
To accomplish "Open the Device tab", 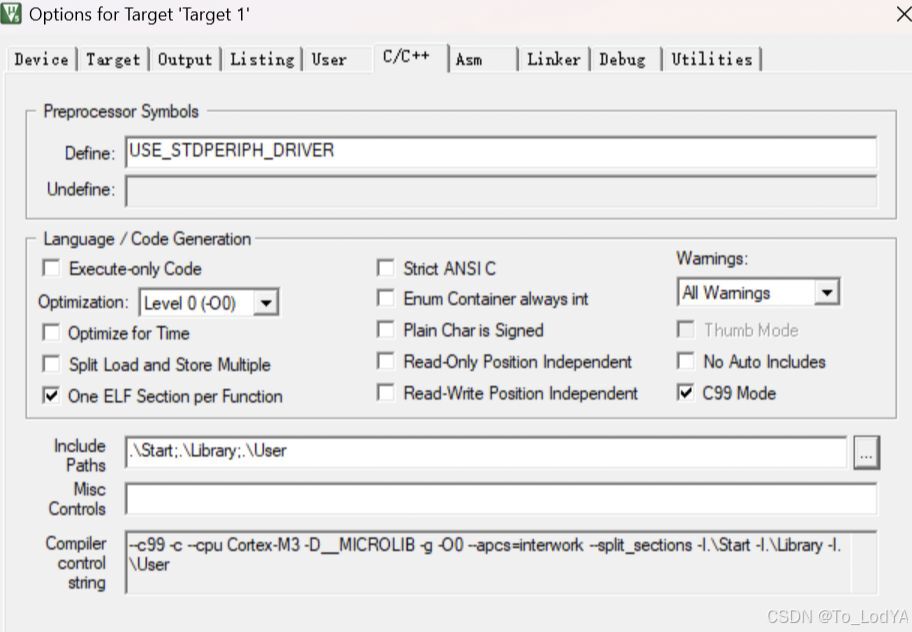I will click(x=41, y=59).
